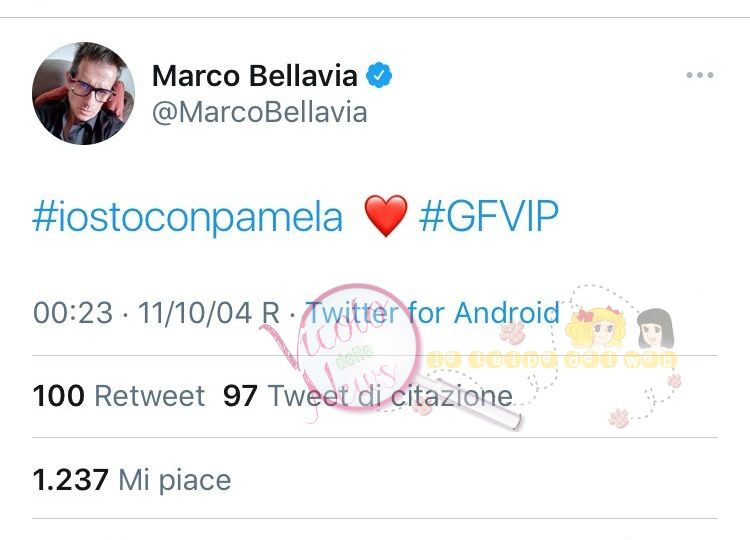View the 97 Tweet di citazione
Viewport: 750px width, 540px height.
368,396
